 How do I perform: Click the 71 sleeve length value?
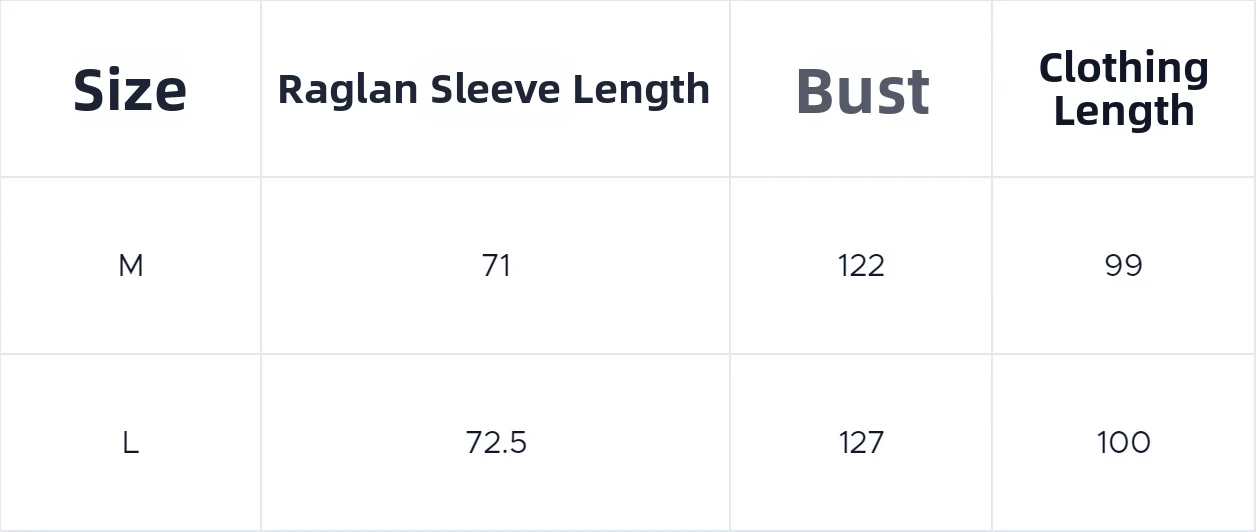pyautogui.click(x=496, y=266)
